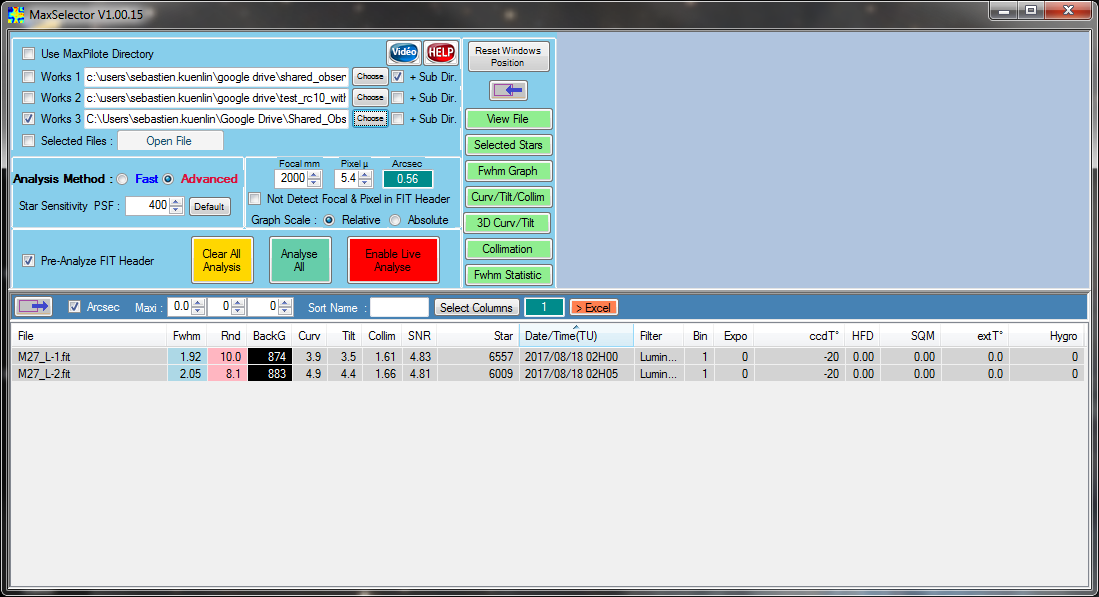Enable the Works 2 checkbox
This screenshot has width=1099, height=597.
[x=29, y=97]
